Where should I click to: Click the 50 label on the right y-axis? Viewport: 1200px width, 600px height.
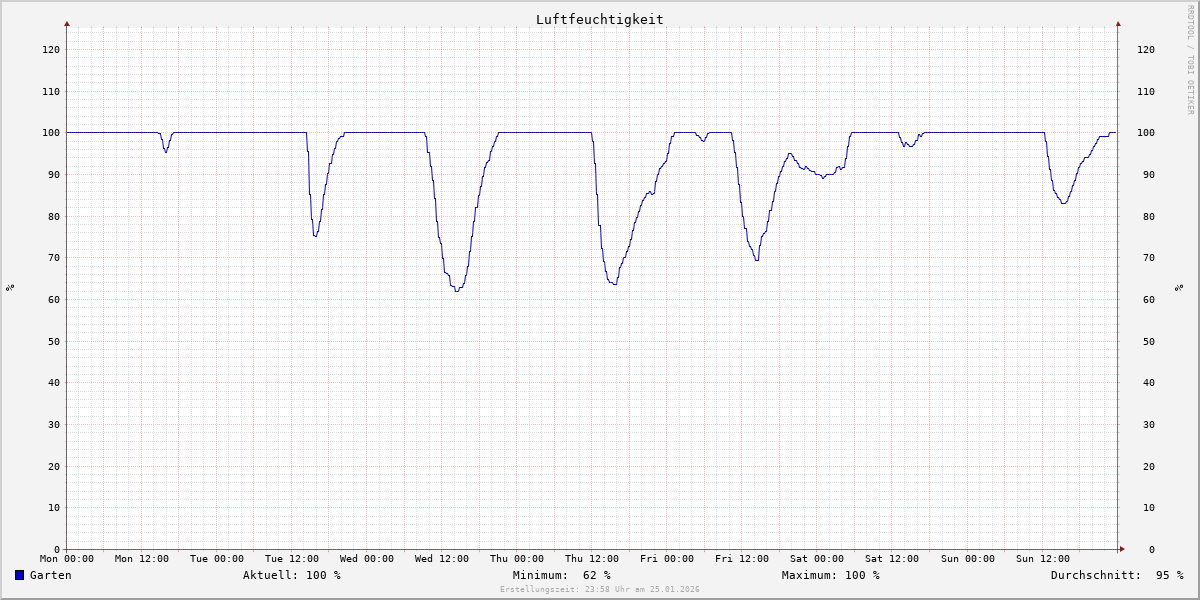click(1145, 341)
